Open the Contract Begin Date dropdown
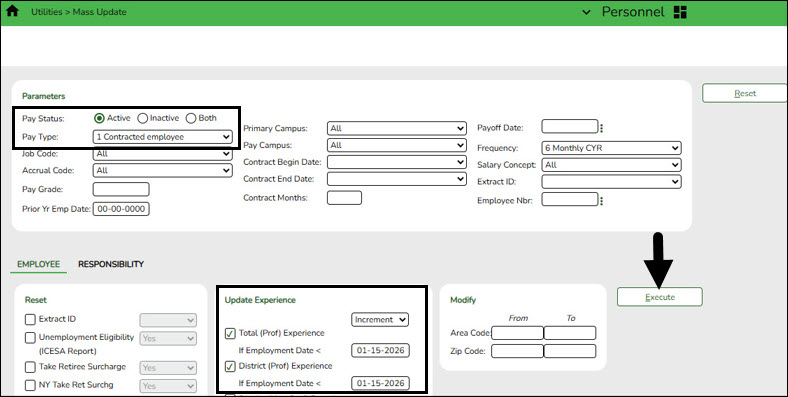The width and height of the screenshot is (788, 397). coord(397,162)
